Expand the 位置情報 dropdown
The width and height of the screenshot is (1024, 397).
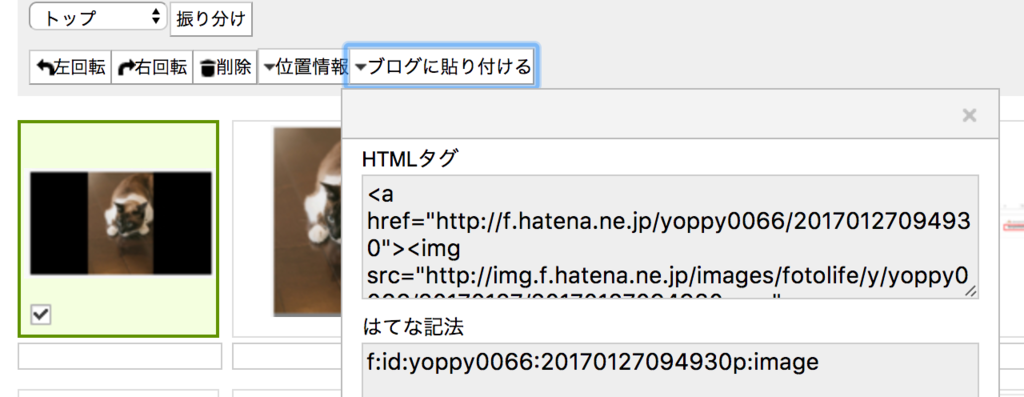coord(304,67)
